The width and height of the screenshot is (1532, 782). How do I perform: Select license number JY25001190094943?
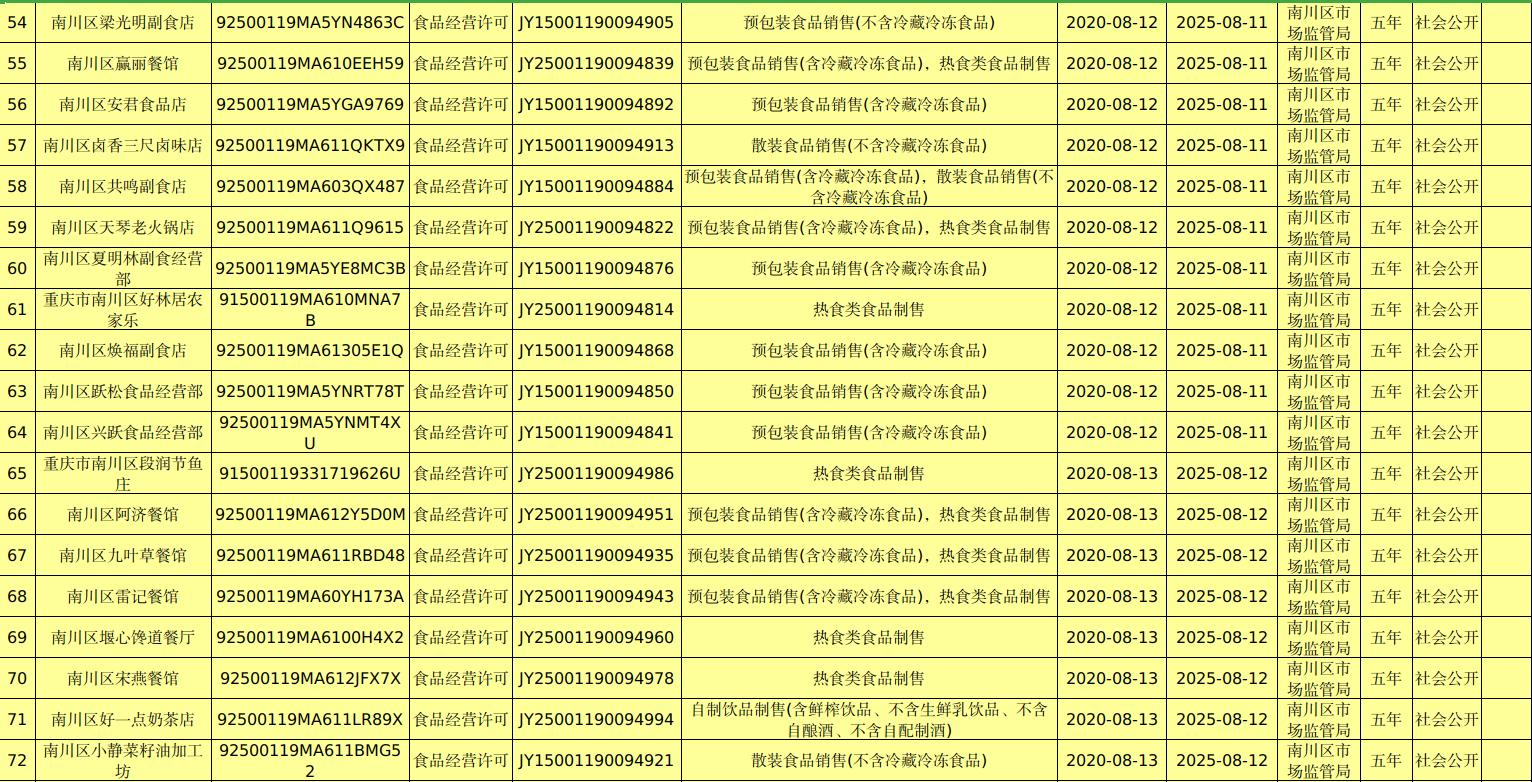click(596, 596)
